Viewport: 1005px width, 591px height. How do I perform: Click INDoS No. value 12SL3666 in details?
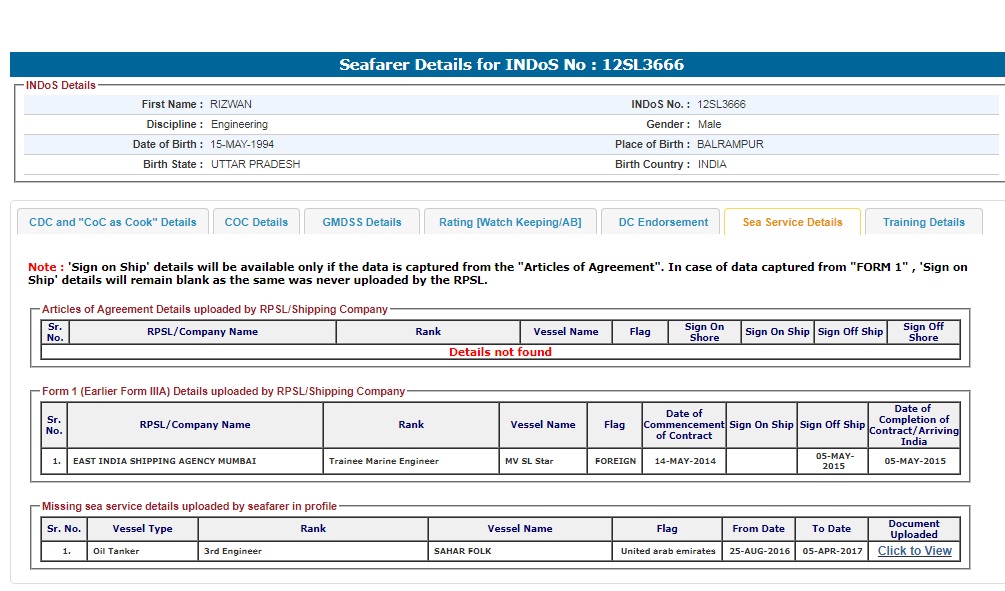pos(721,105)
